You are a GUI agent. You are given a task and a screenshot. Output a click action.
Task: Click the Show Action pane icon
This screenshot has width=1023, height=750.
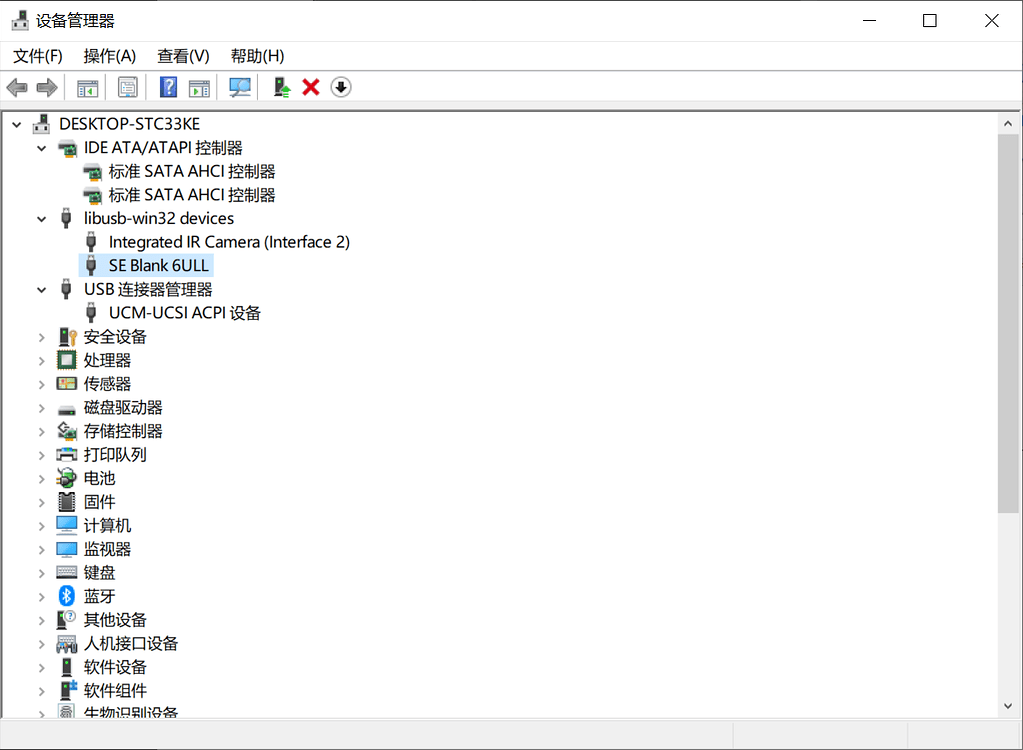[x=199, y=87]
